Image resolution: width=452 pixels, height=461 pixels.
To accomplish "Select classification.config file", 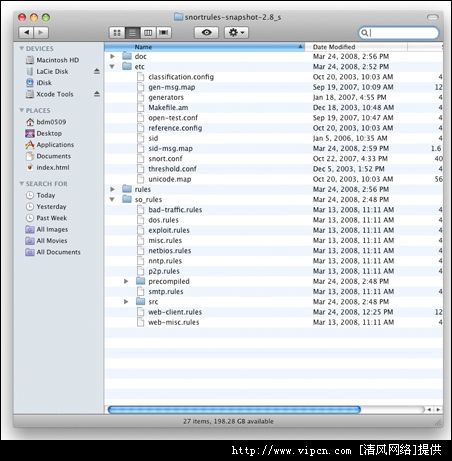I will (x=181, y=77).
